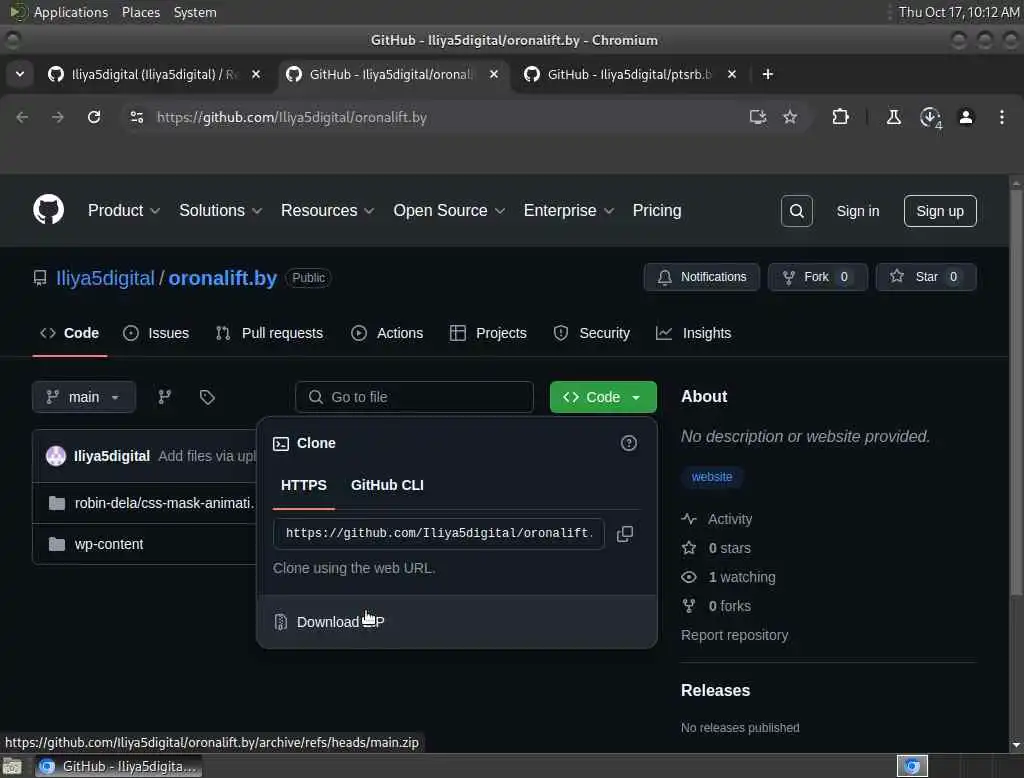This screenshot has height=778, width=1024.
Task: Switch to the Security tab
Action: pos(592,332)
